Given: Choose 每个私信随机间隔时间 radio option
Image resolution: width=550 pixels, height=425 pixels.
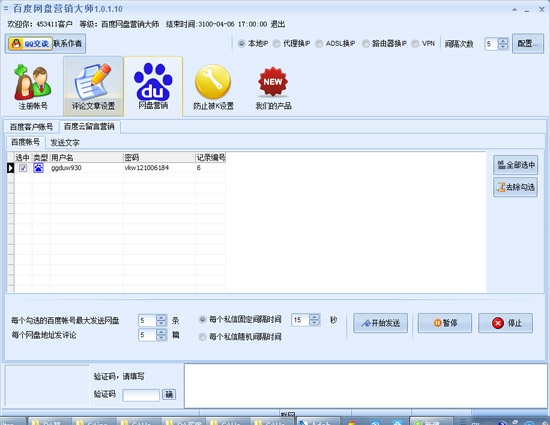Looking at the screenshot, I should point(202,337).
